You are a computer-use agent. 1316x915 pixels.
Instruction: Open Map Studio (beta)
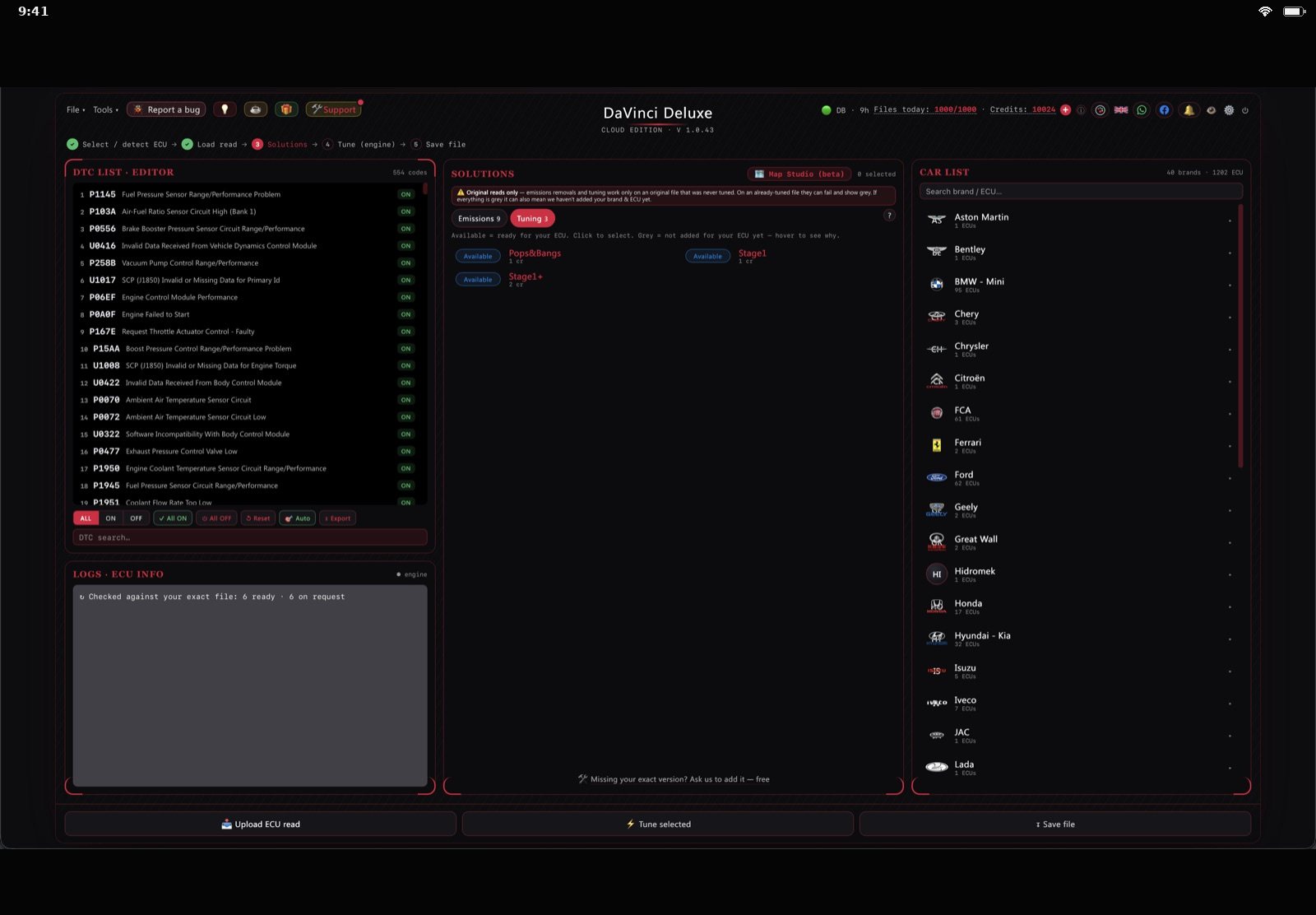tap(799, 174)
